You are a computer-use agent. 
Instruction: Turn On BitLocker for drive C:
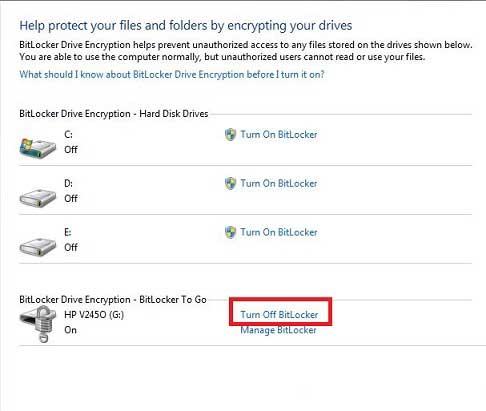pos(279,135)
